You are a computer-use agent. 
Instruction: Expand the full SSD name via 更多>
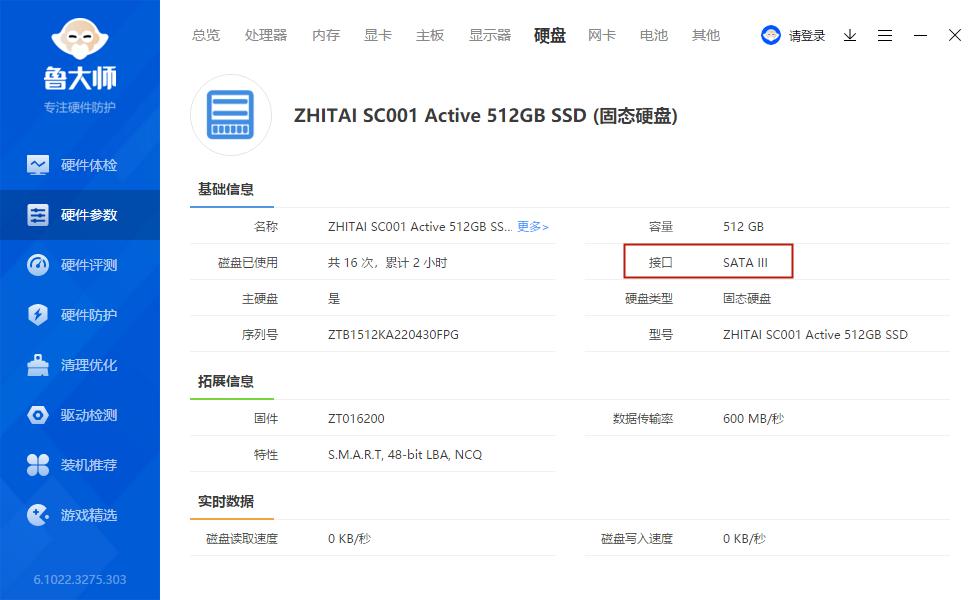pyautogui.click(x=533, y=227)
